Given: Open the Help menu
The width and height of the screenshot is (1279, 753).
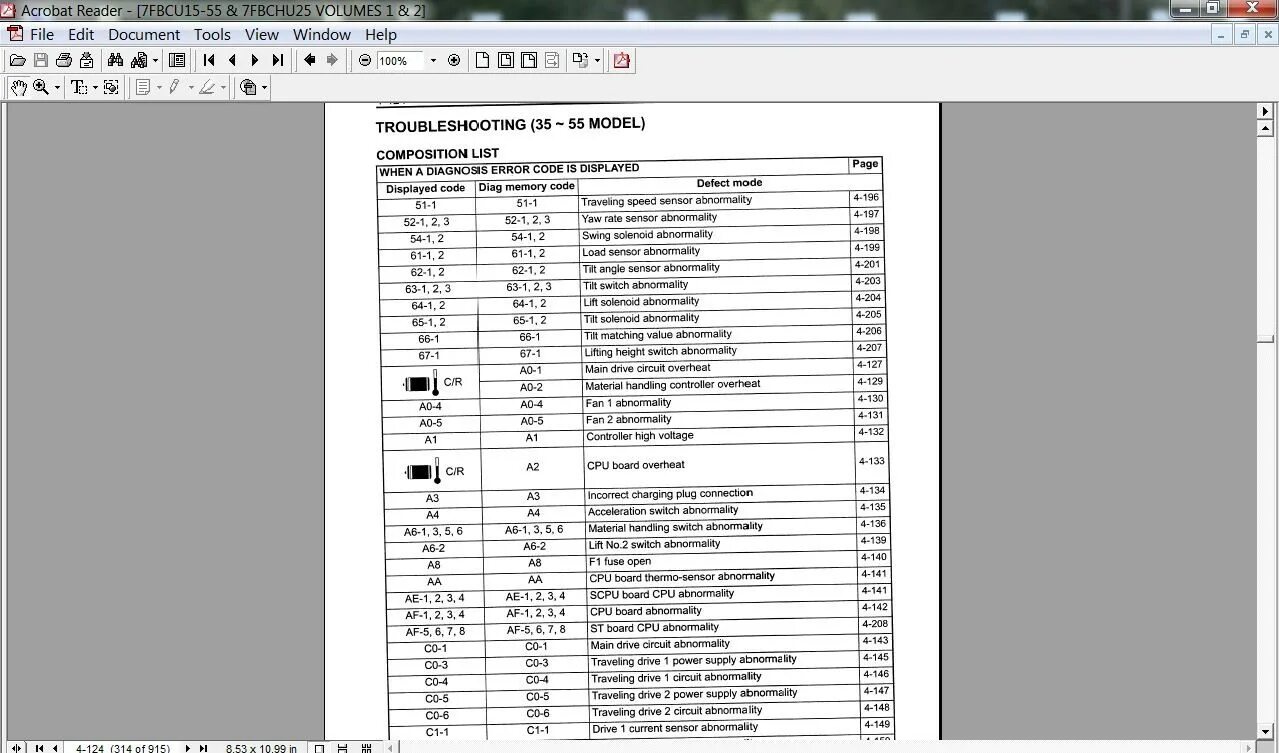Looking at the screenshot, I should click(x=381, y=34).
